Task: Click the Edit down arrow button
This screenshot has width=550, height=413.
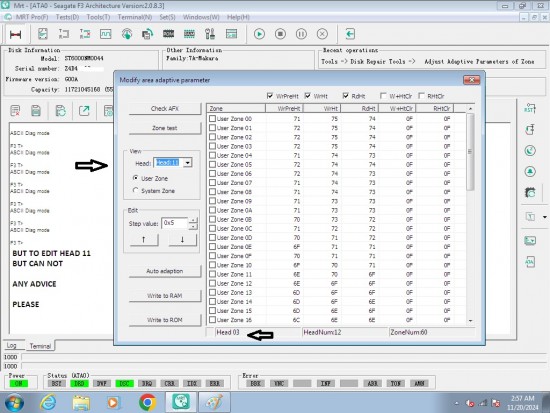Action: 182,240
